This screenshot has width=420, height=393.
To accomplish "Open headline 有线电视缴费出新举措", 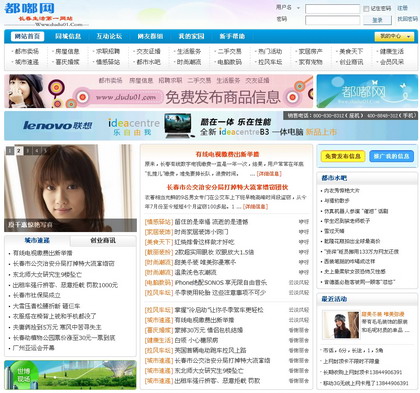I will 227,154.
